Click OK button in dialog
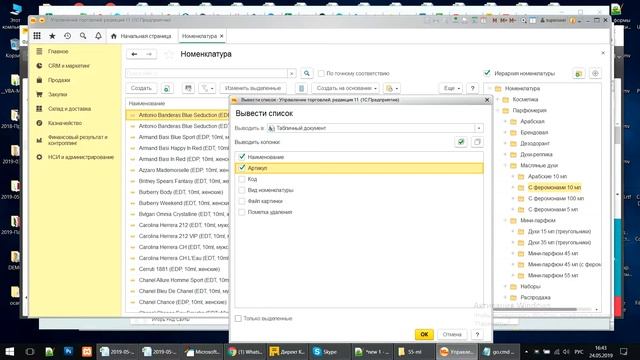The image size is (640, 360). pyautogui.click(x=424, y=334)
